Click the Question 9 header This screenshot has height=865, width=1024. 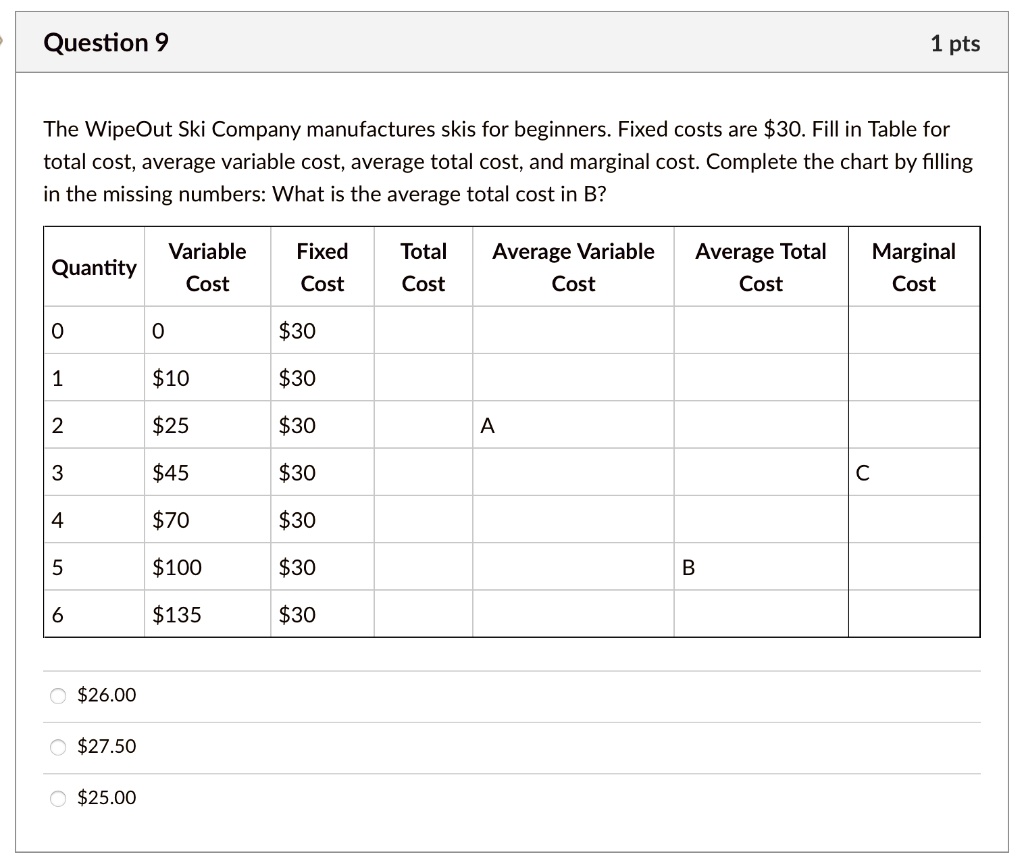(x=106, y=43)
